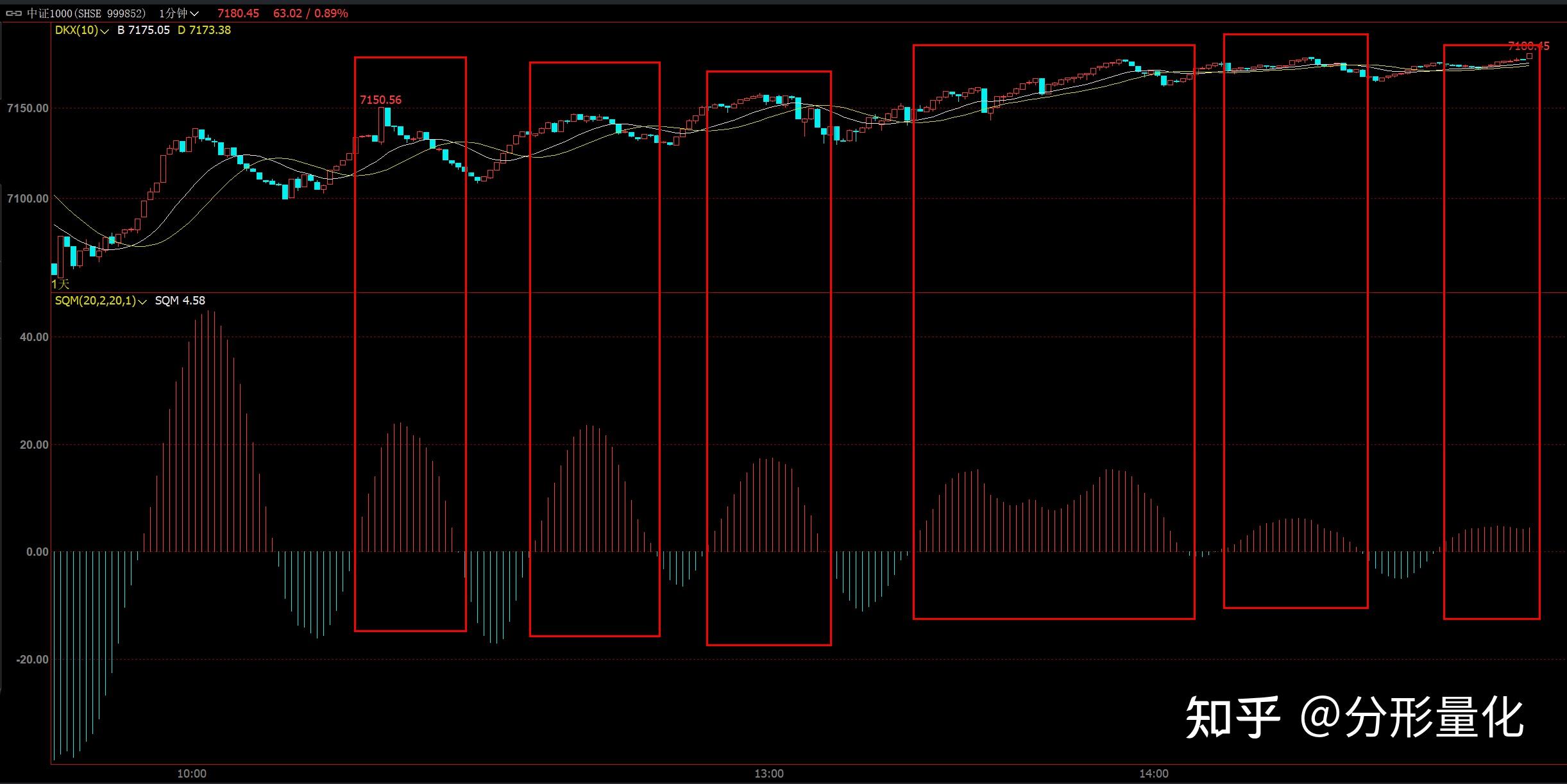Click the 中证1000(SHSE 999852) symbol name
Image resolution: width=1567 pixels, height=784 pixels.
pos(86,13)
